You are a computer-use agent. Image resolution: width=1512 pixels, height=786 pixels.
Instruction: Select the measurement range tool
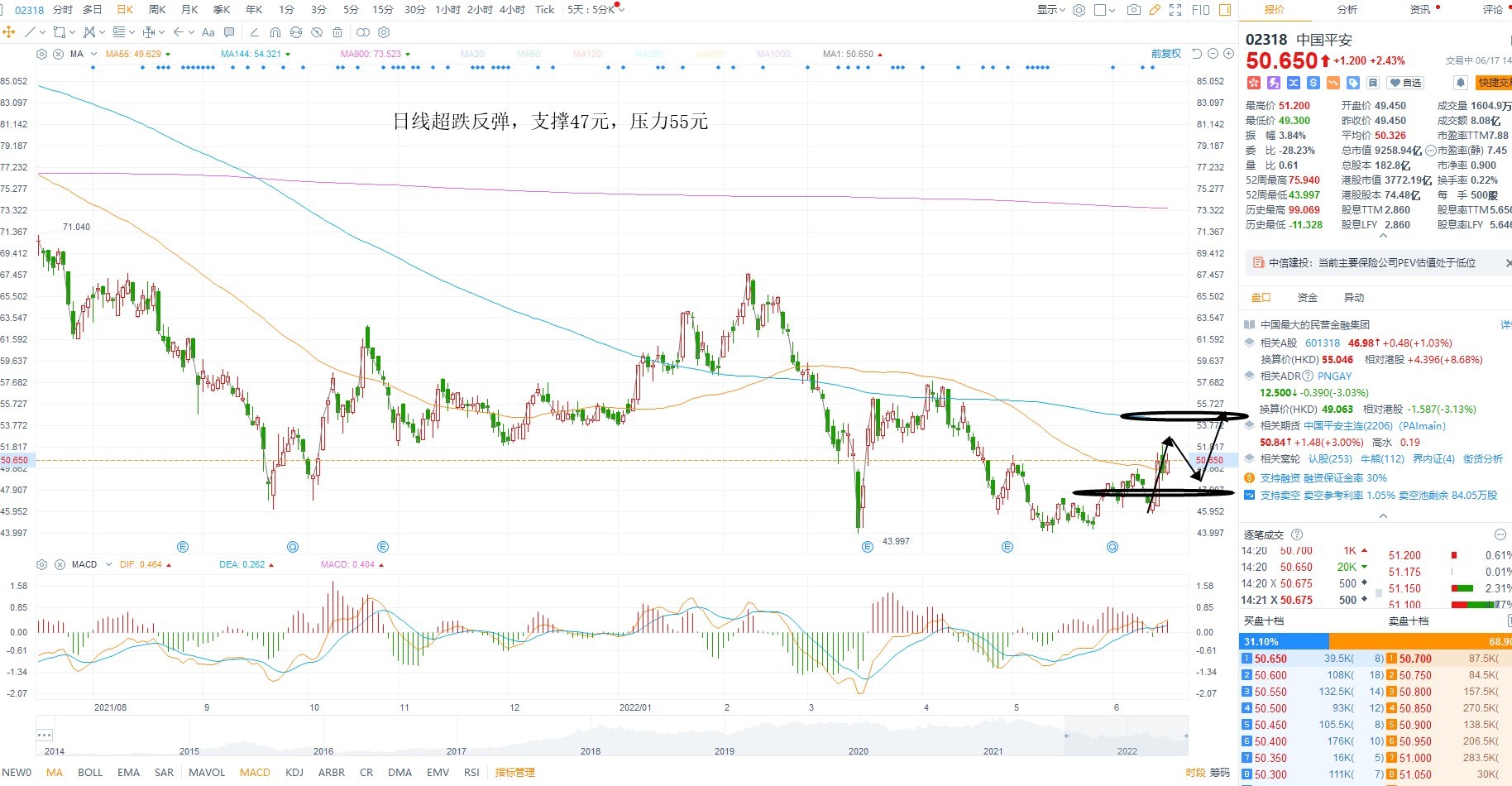149,32
